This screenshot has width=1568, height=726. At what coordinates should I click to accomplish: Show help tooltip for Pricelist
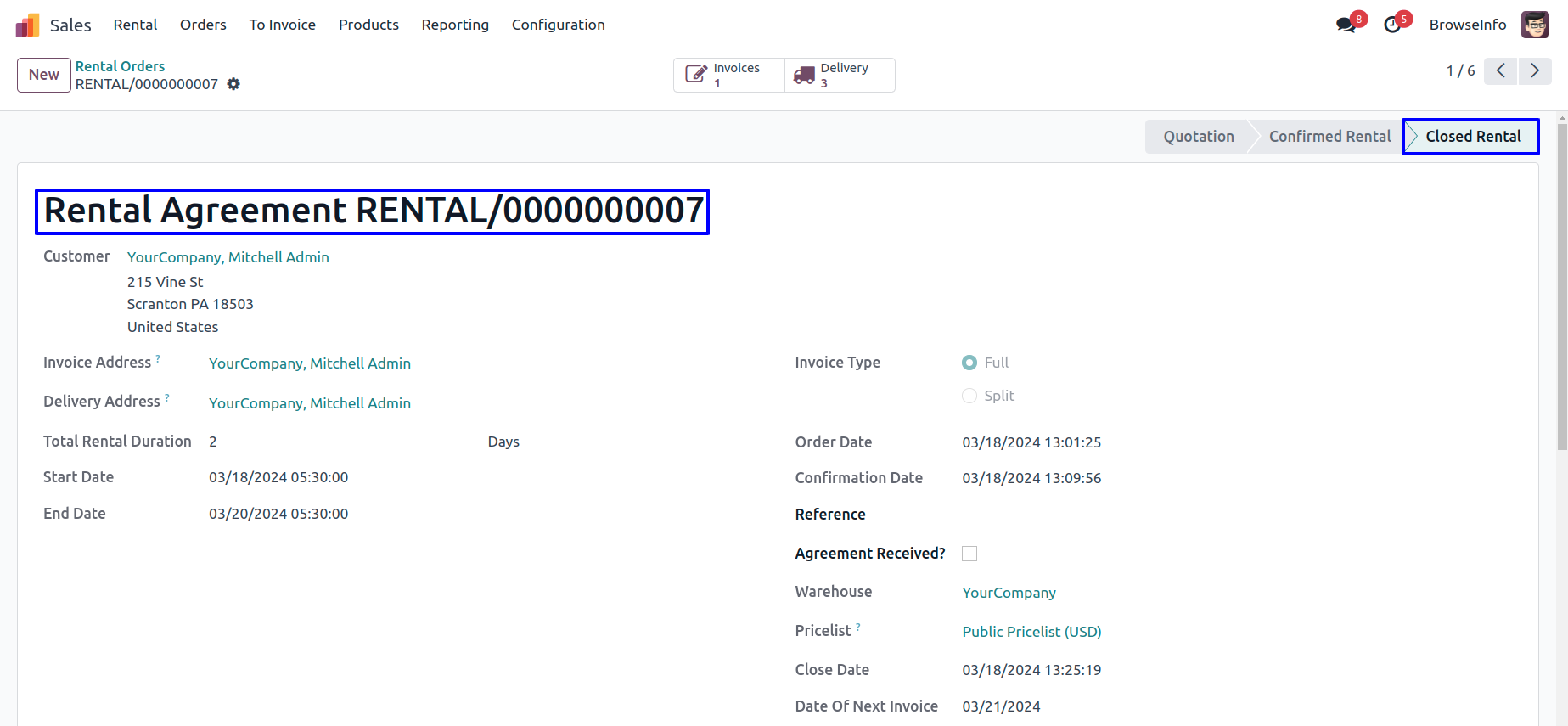(858, 627)
